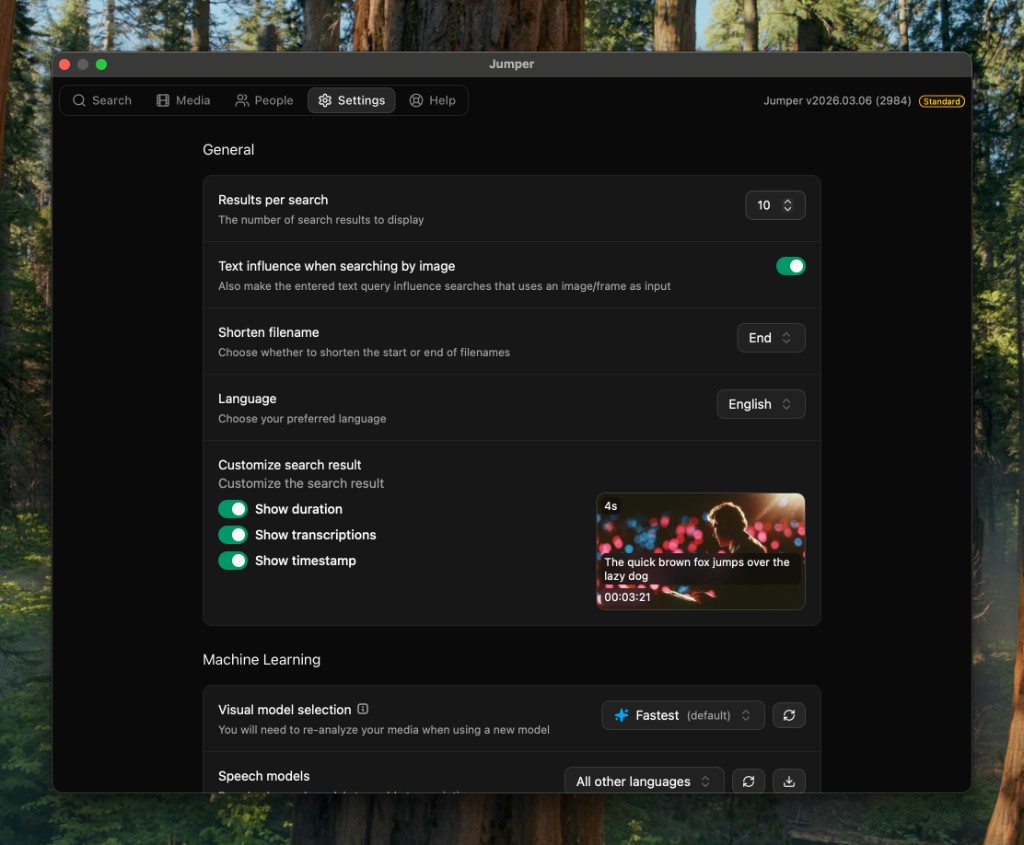Click the Search magnifier icon in navigation

coord(79,100)
